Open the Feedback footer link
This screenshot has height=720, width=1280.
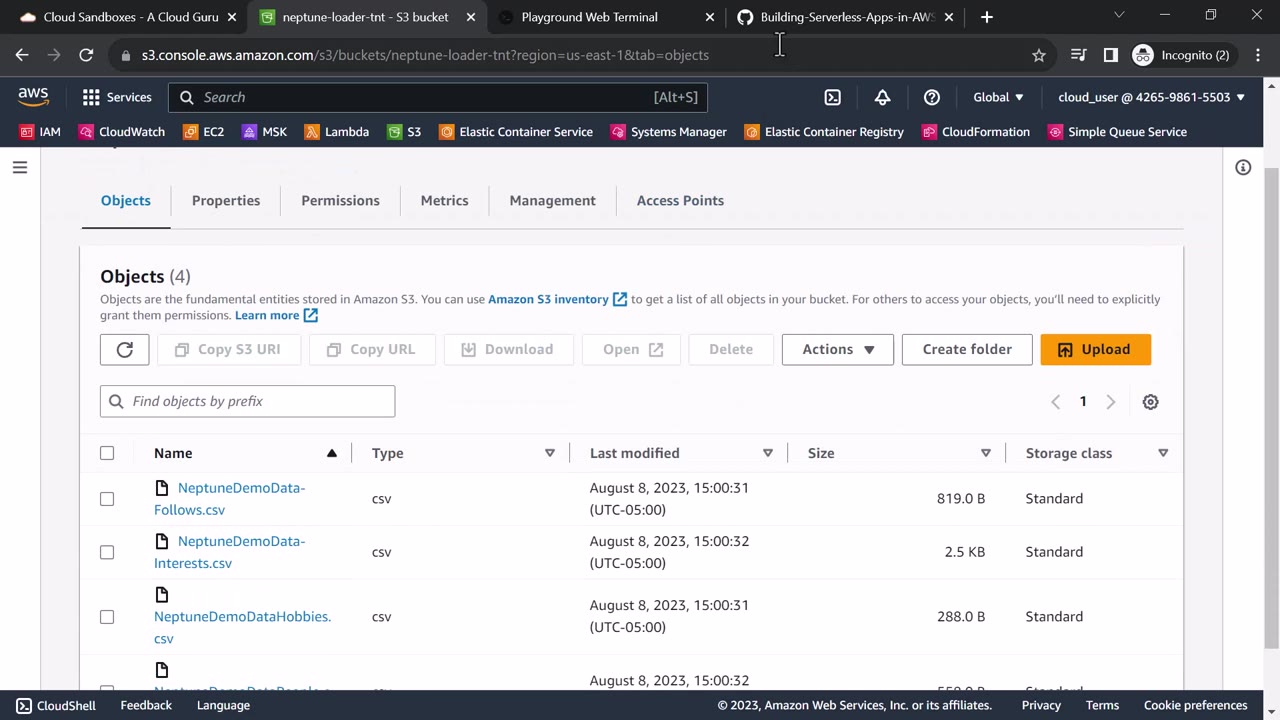(146, 705)
